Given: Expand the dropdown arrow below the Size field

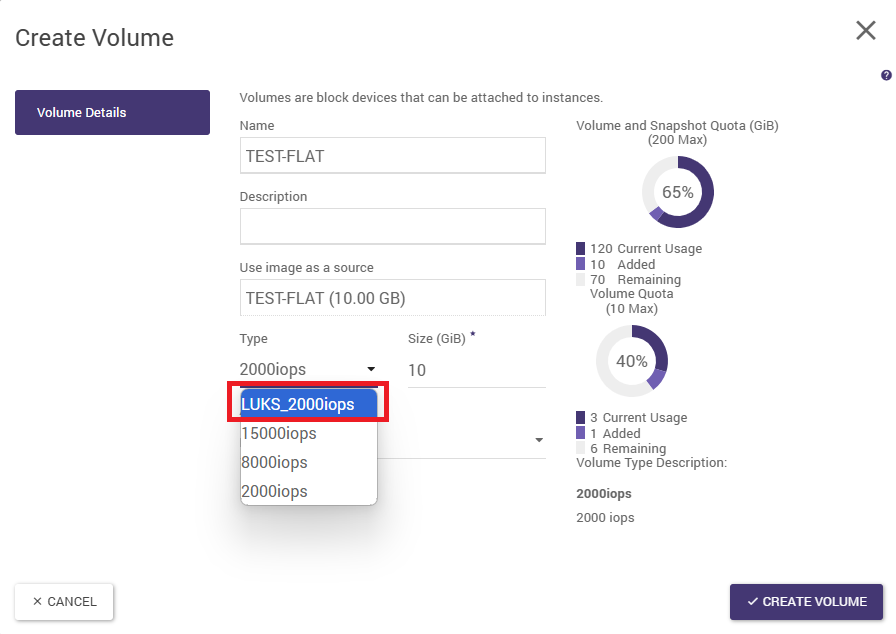Looking at the screenshot, I should click(x=539, y=440).
